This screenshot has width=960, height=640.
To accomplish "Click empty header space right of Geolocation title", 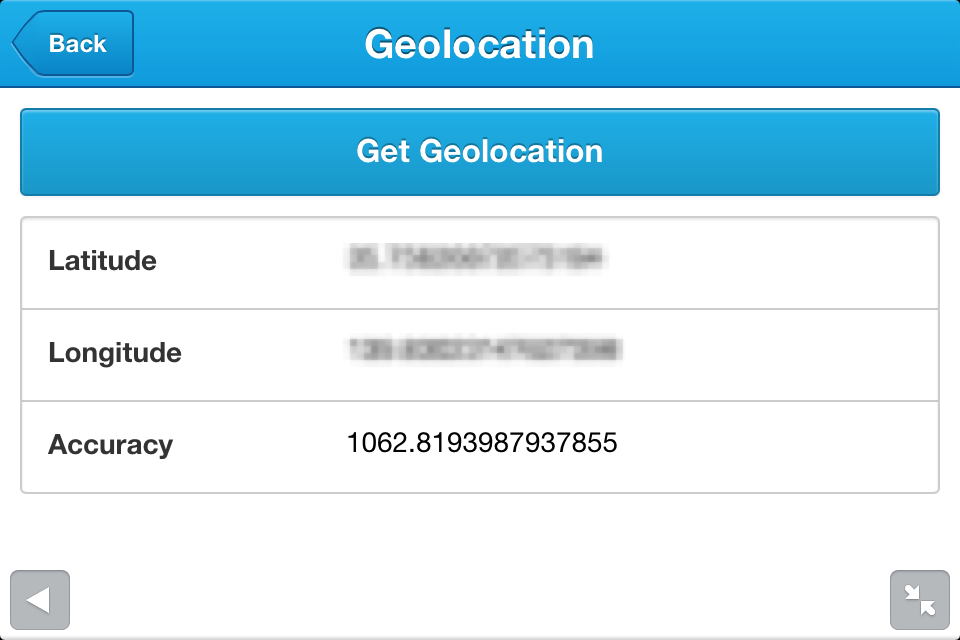I will coord(780,45).
